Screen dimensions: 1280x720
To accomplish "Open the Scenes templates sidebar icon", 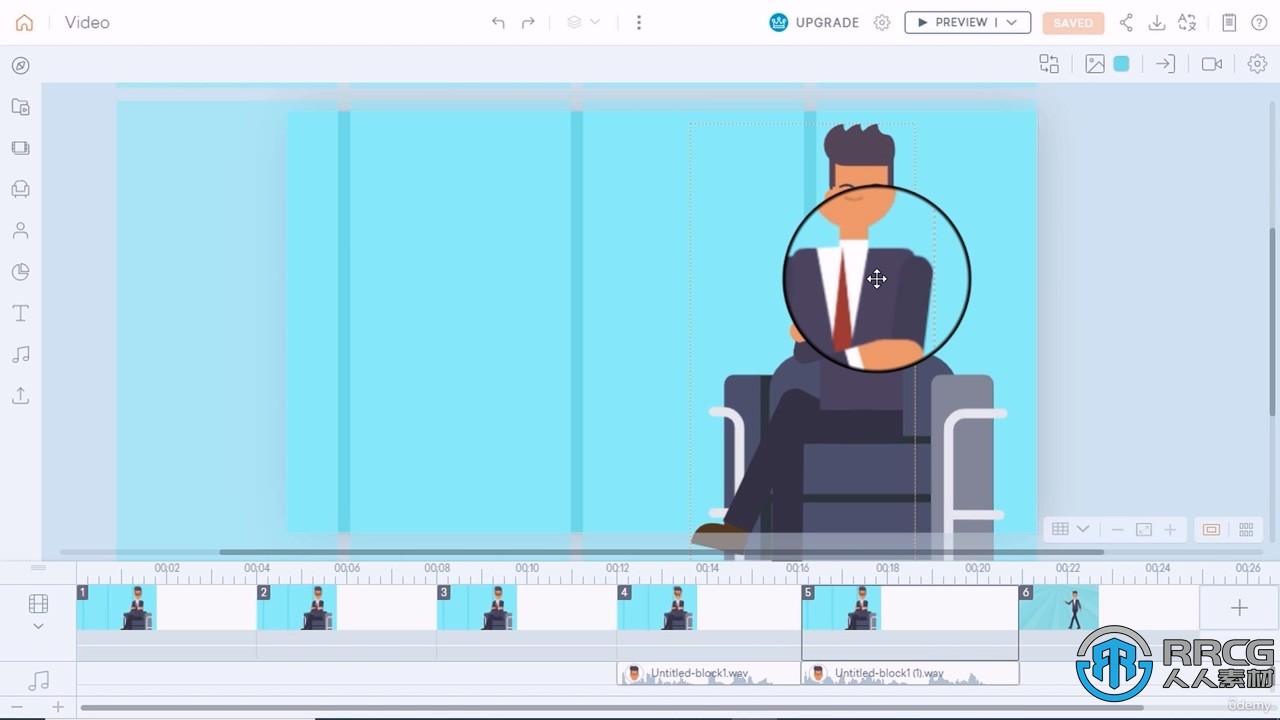I will click(20, 148).
